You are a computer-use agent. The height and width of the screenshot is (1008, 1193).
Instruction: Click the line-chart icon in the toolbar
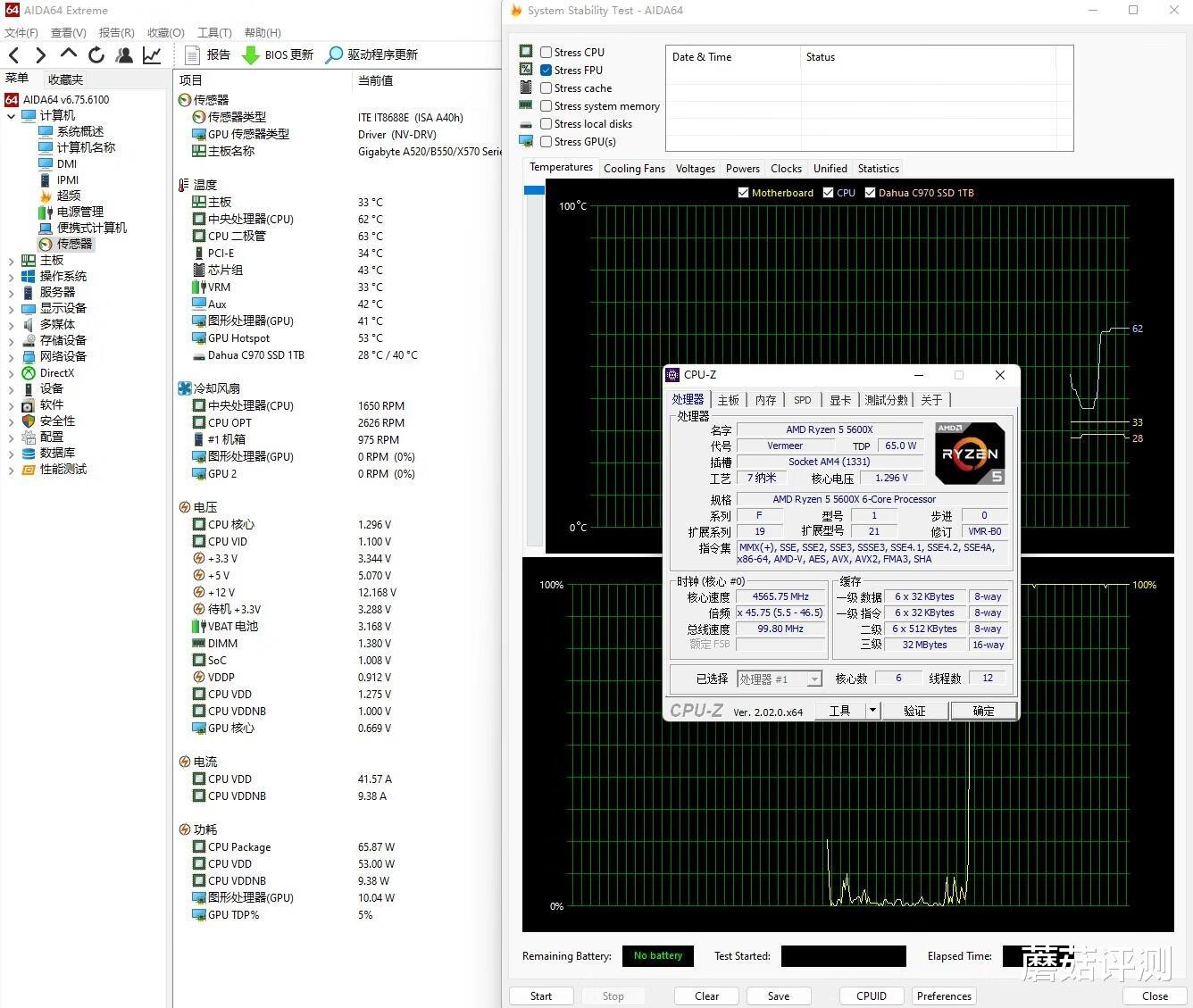pyautogui.click(x=152, y=54)
